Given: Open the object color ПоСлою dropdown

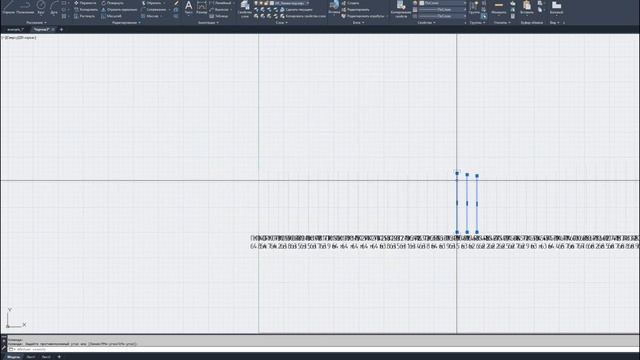Looking at the screenshot, I should tap(442, 3).
